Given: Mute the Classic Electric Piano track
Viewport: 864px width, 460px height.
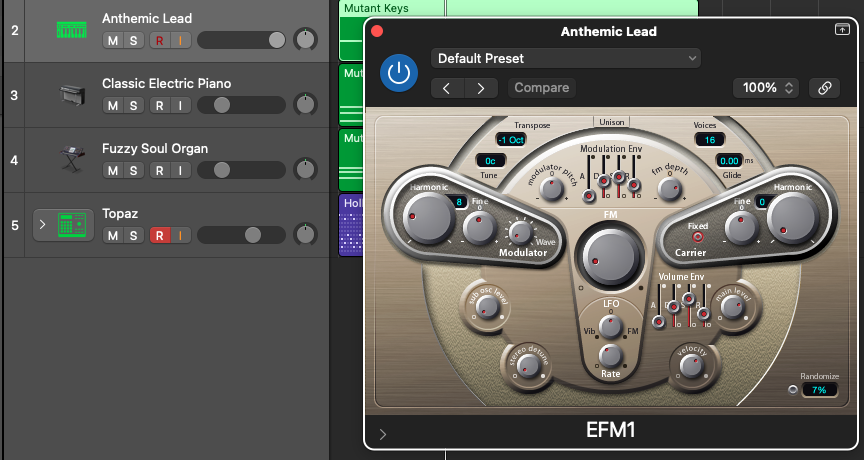Looking at the screenshot, I should pyautogui.click(x=113, y=105).
